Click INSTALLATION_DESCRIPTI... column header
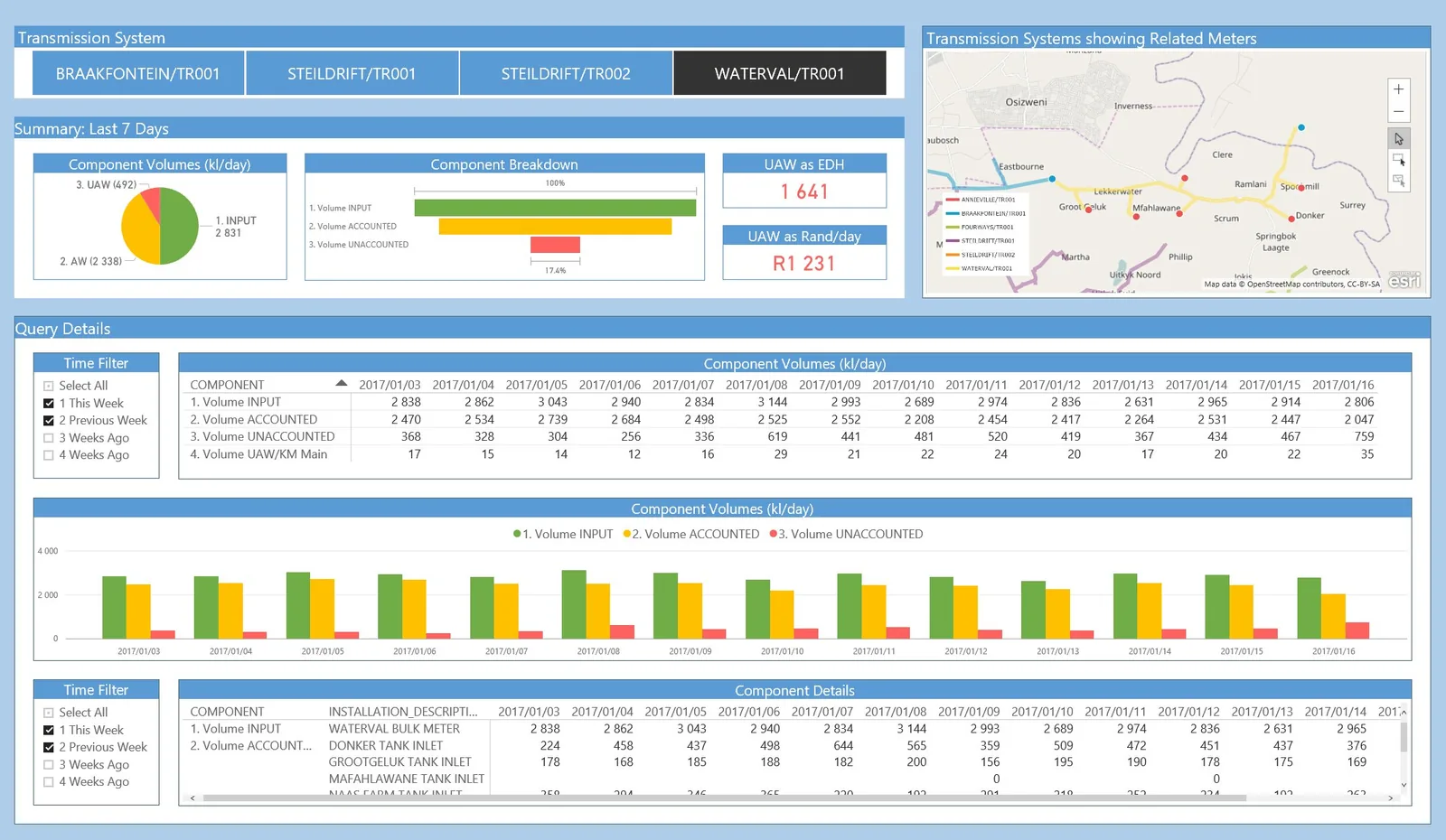 coord(403,712)
